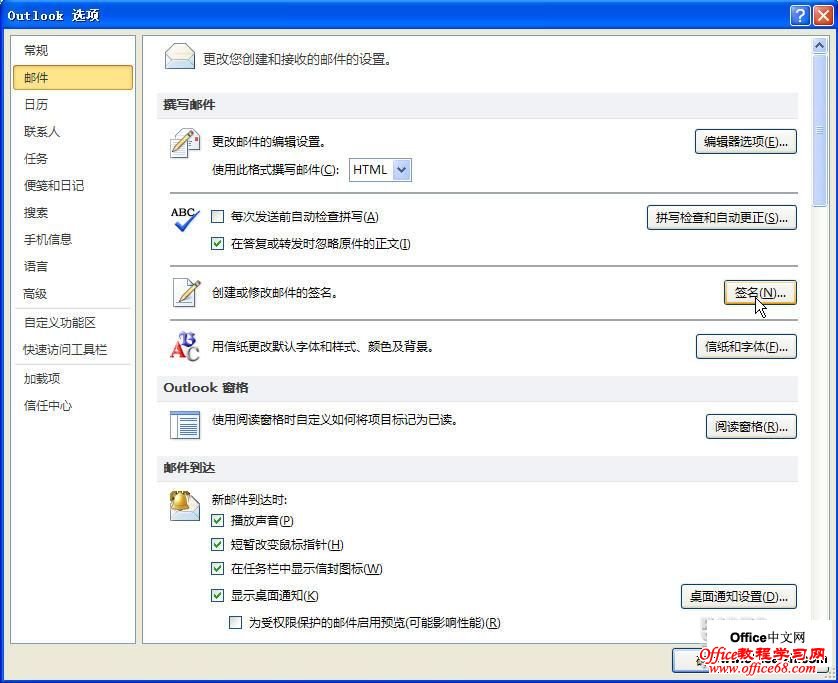Open 桌面通知设置(D)... dialog

point(739,596)
